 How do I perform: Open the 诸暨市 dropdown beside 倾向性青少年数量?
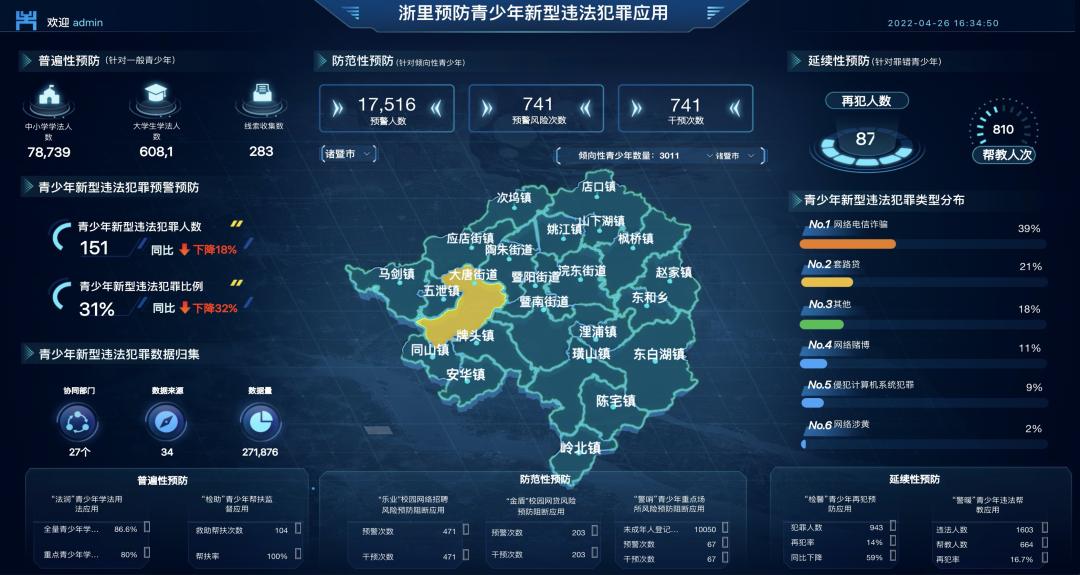[736, 156]
